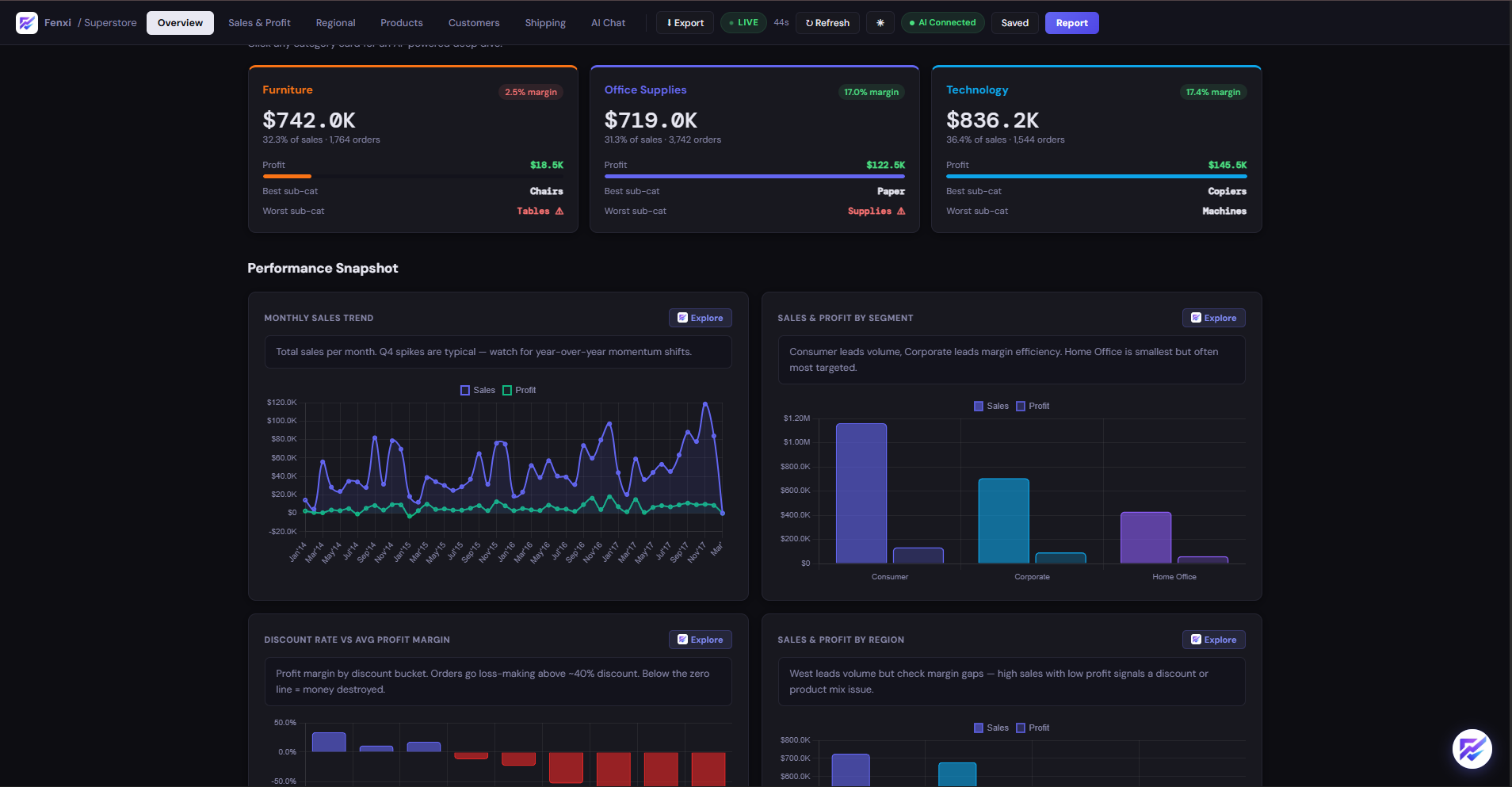The height and width of the screenshot is (787, 1512).
Task: Explore the Monthly Sales Trend chart
Action: pos(700,318)
